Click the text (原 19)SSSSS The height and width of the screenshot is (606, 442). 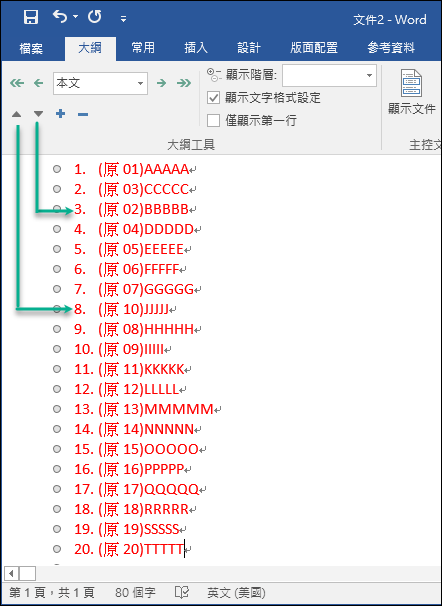point(138,529)
